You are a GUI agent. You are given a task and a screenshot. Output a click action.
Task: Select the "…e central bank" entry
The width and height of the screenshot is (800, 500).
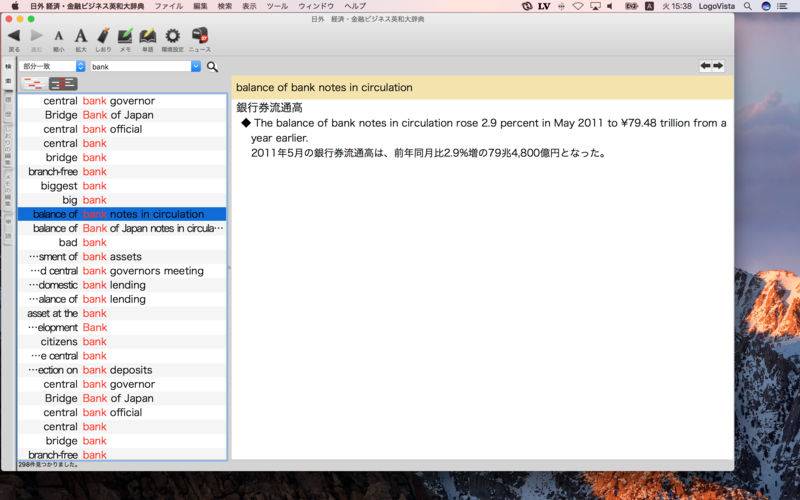point(122,356)
